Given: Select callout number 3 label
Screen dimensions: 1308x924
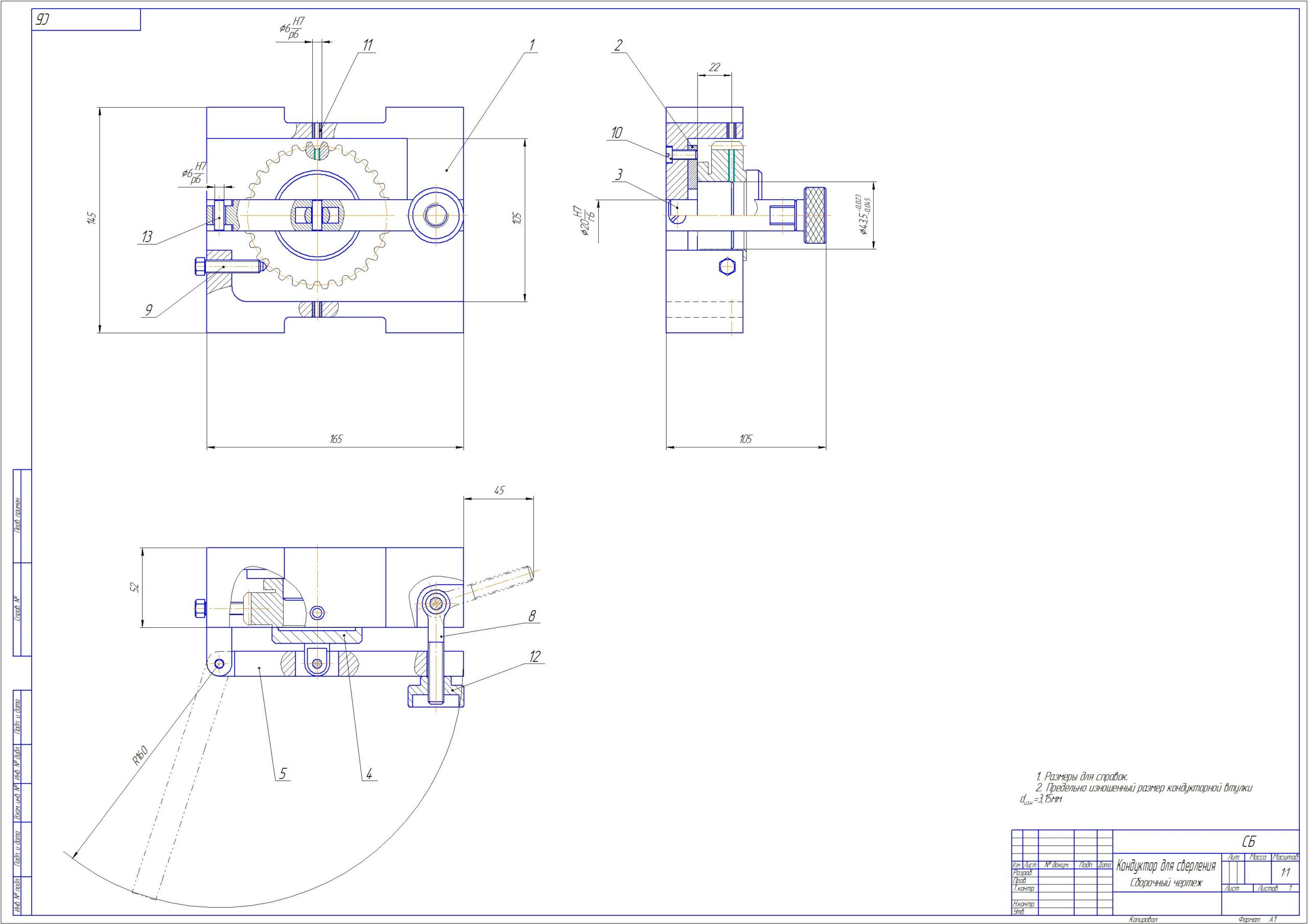Looking at the screenshot, I should 619,175.
